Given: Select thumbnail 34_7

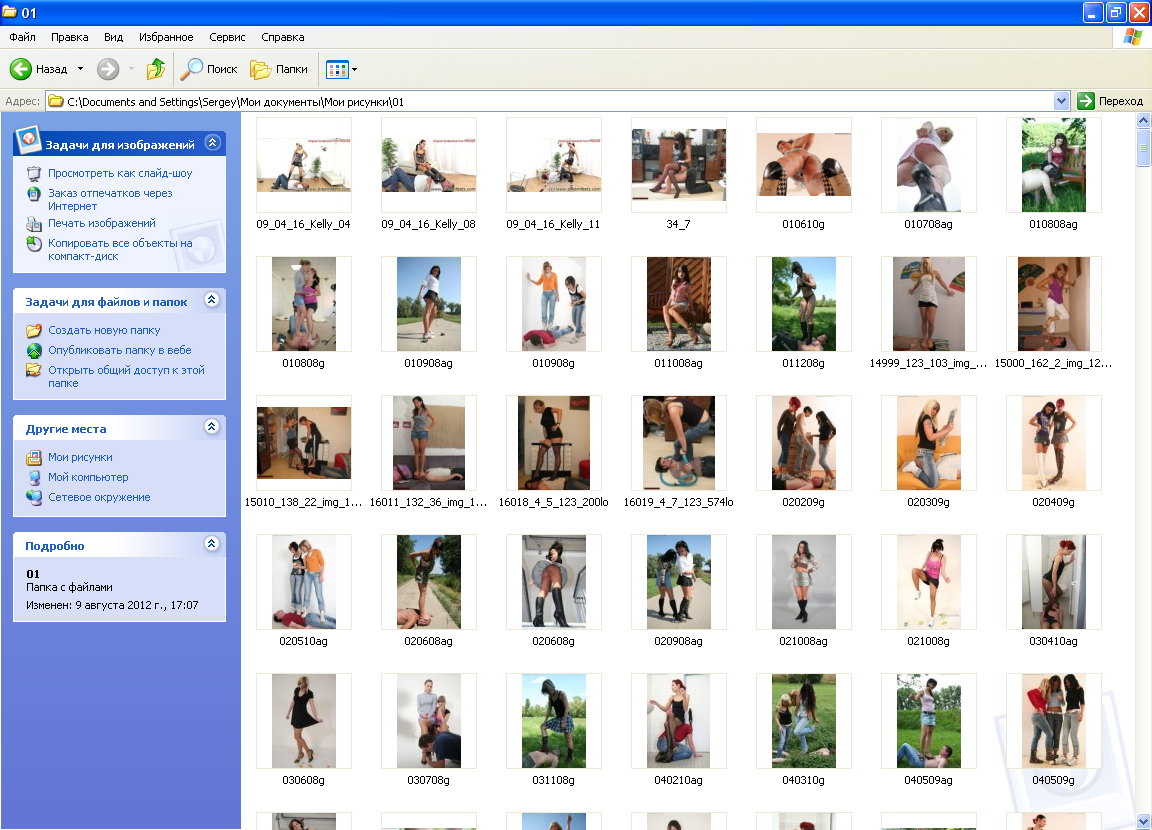Looking at the screenshot, I should click(678, 165).
